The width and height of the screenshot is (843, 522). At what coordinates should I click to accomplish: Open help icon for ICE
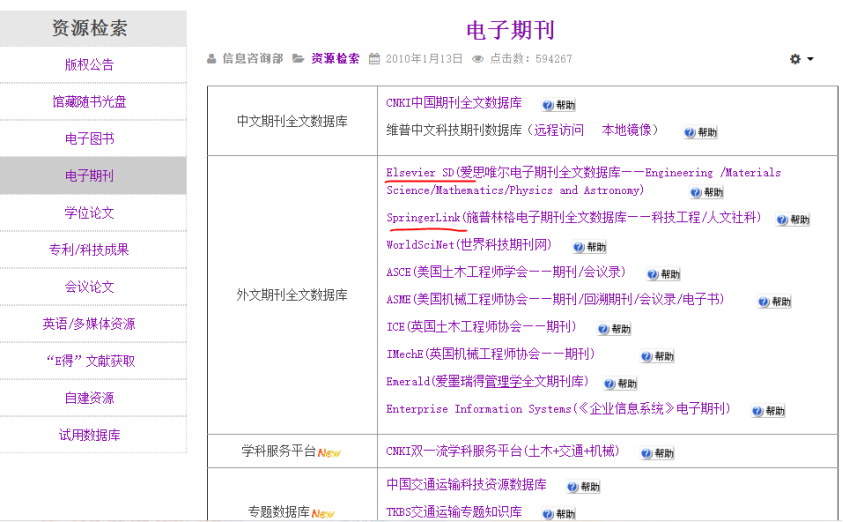coord(614,329)
